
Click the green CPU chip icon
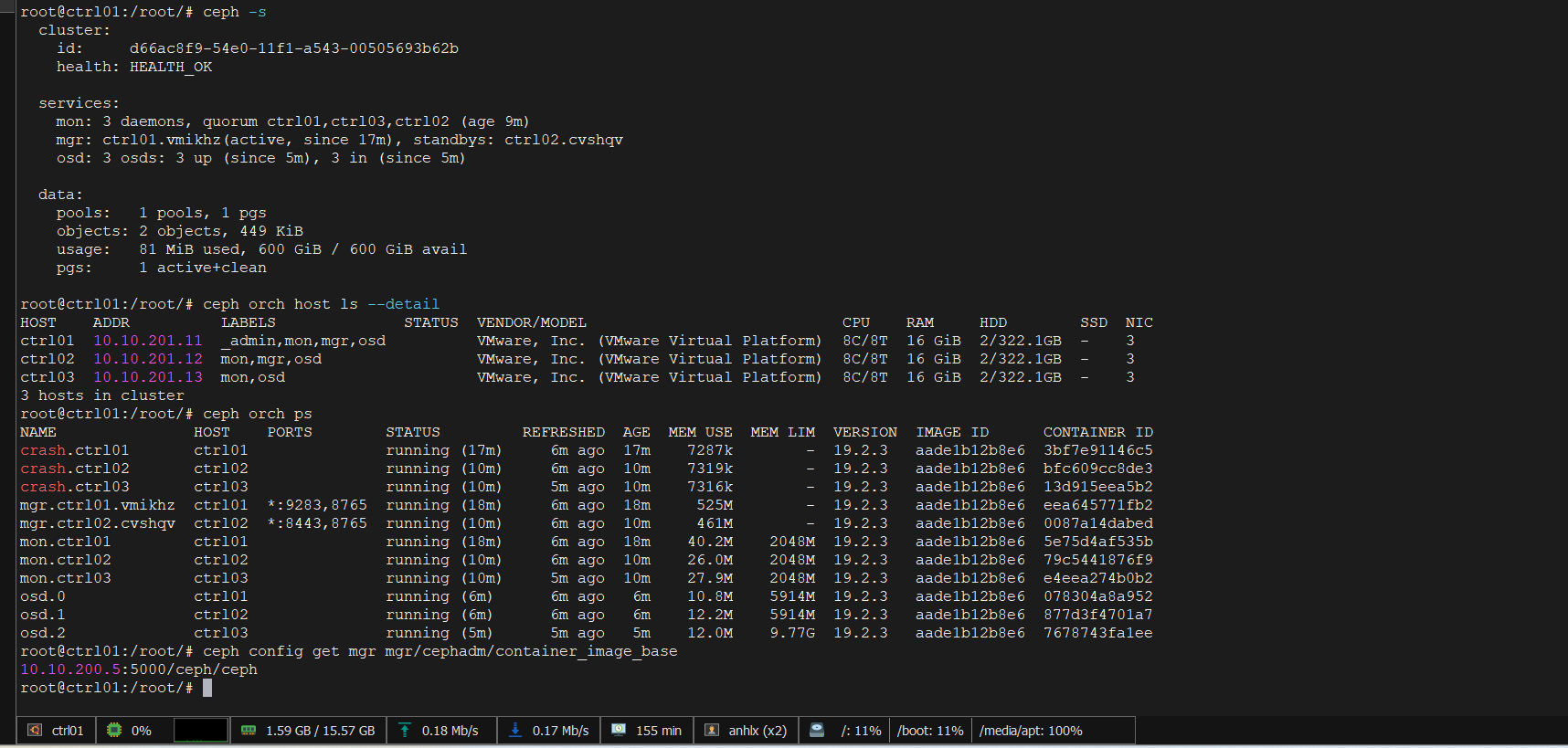114,731
